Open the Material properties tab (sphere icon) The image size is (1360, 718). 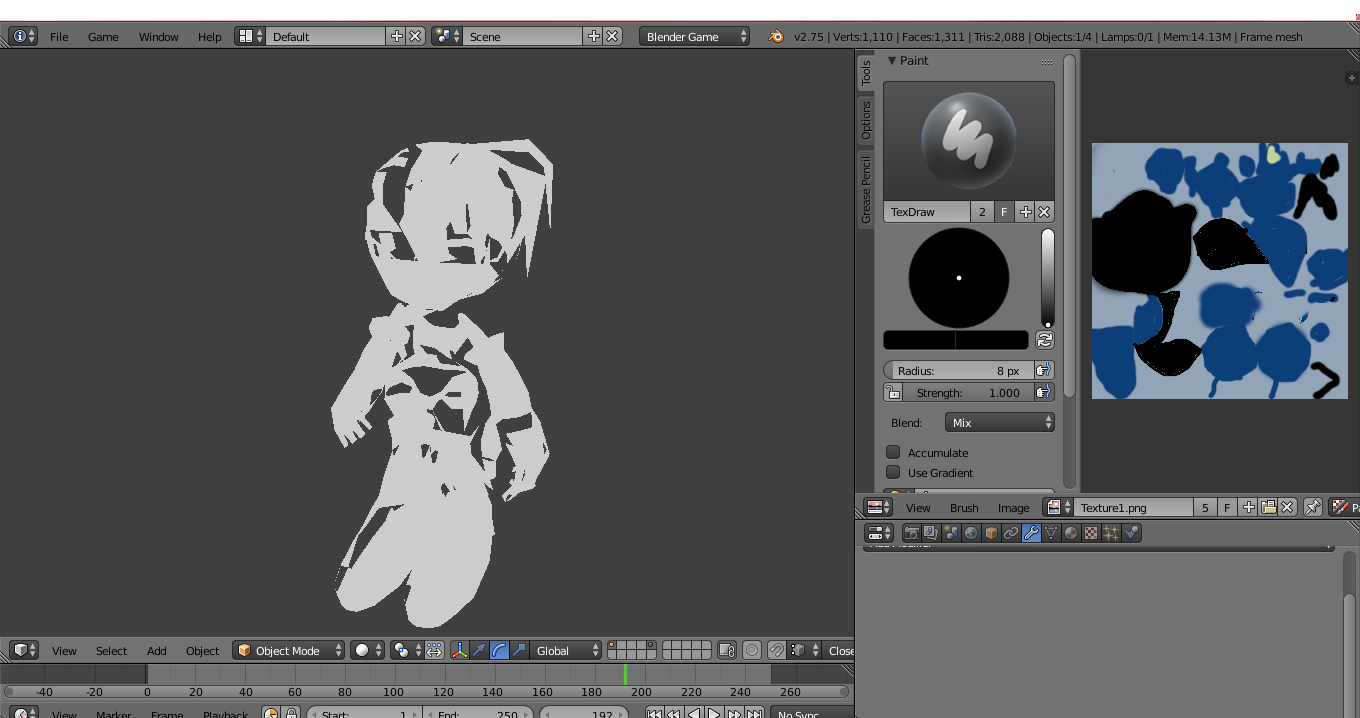(x=1071, y=533)
